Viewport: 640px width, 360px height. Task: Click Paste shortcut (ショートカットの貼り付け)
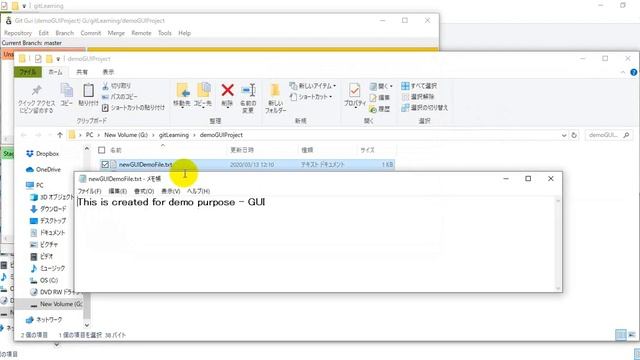click(x=133, y=108)
